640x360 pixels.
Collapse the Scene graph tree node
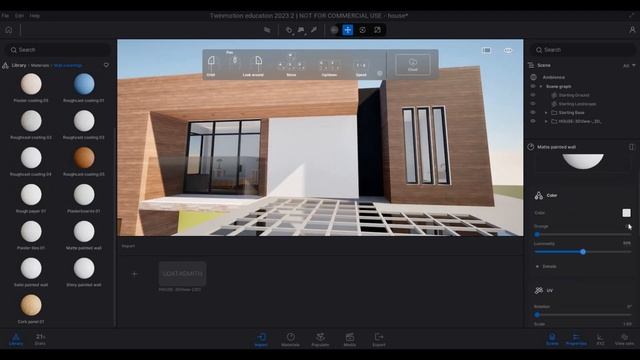click(541, 87)
